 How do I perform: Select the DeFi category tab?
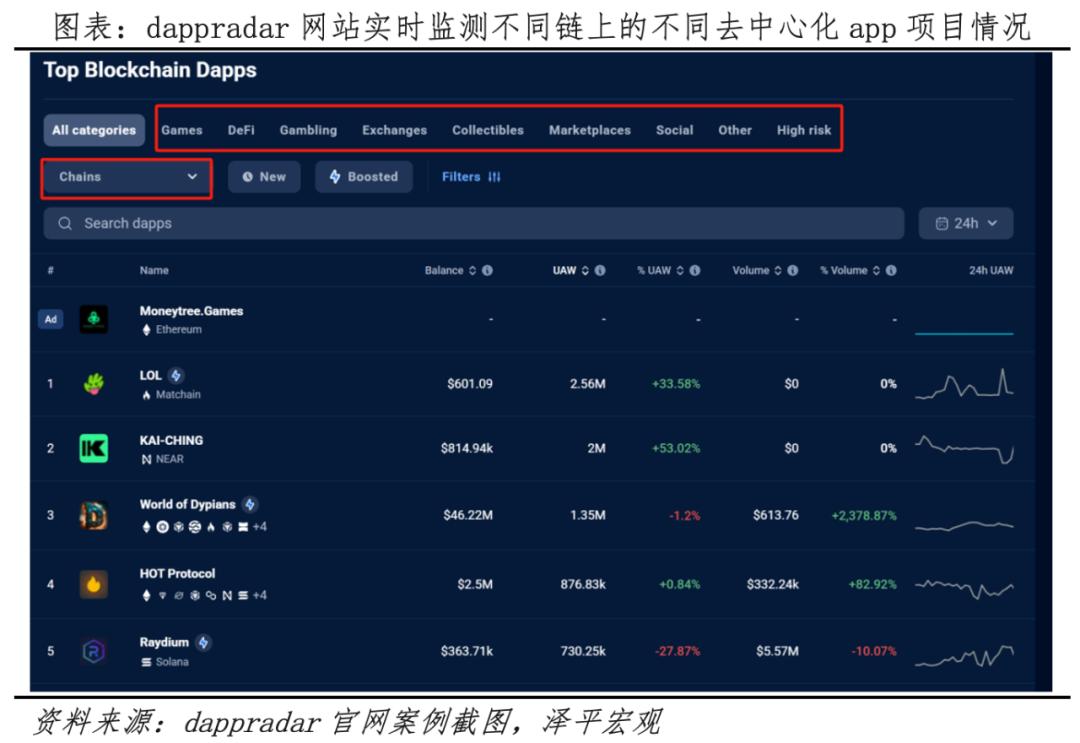tap(240, 130)
